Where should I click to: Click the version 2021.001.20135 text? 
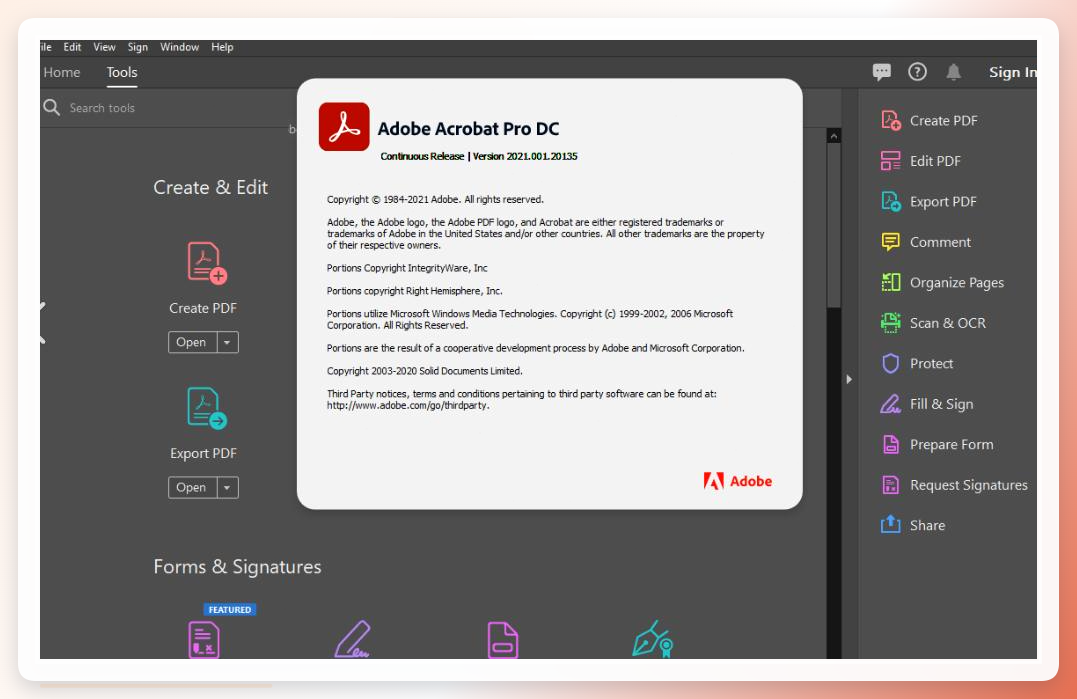525,157
